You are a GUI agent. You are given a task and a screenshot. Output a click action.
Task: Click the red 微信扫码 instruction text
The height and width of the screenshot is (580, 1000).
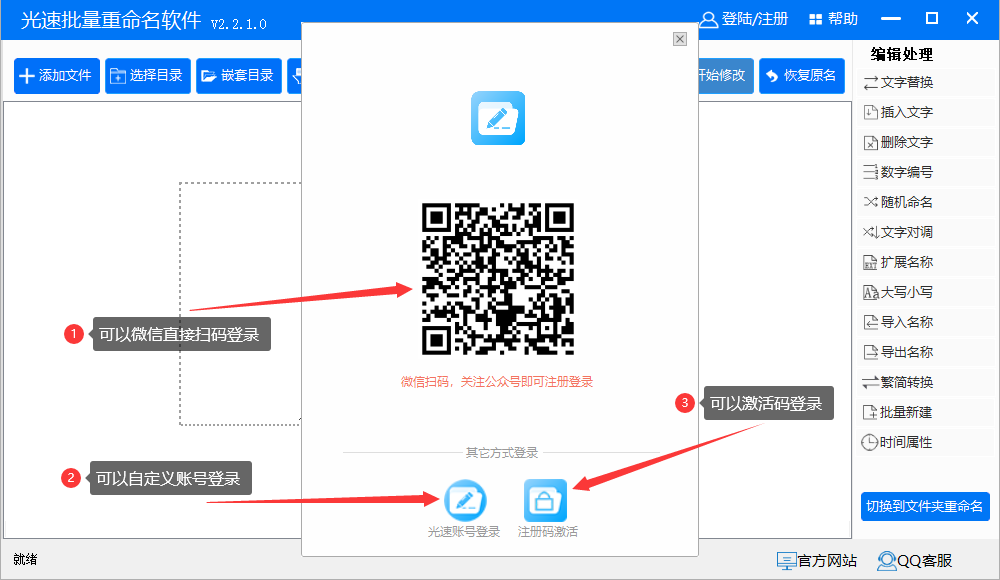pos(497,382)
